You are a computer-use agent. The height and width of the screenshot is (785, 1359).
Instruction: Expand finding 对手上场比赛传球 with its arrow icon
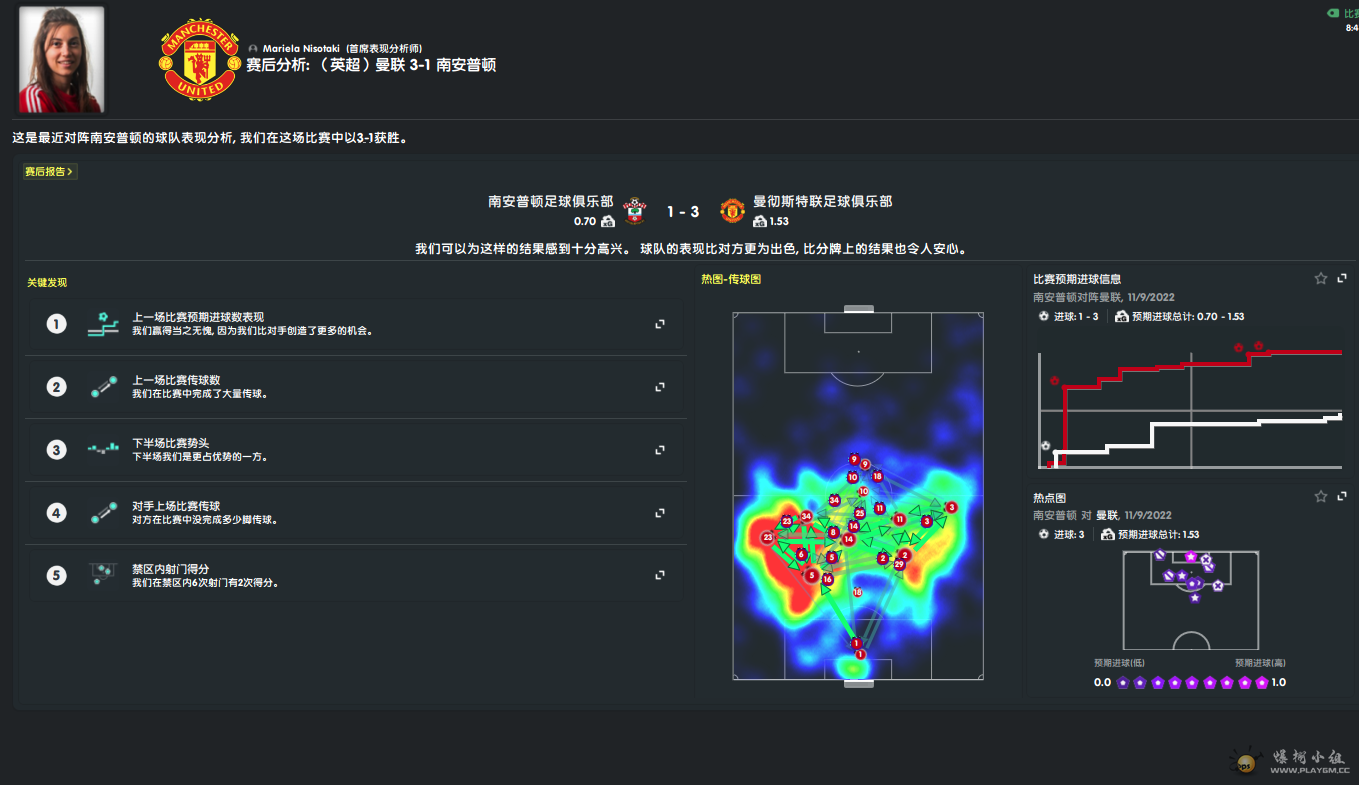660,513
